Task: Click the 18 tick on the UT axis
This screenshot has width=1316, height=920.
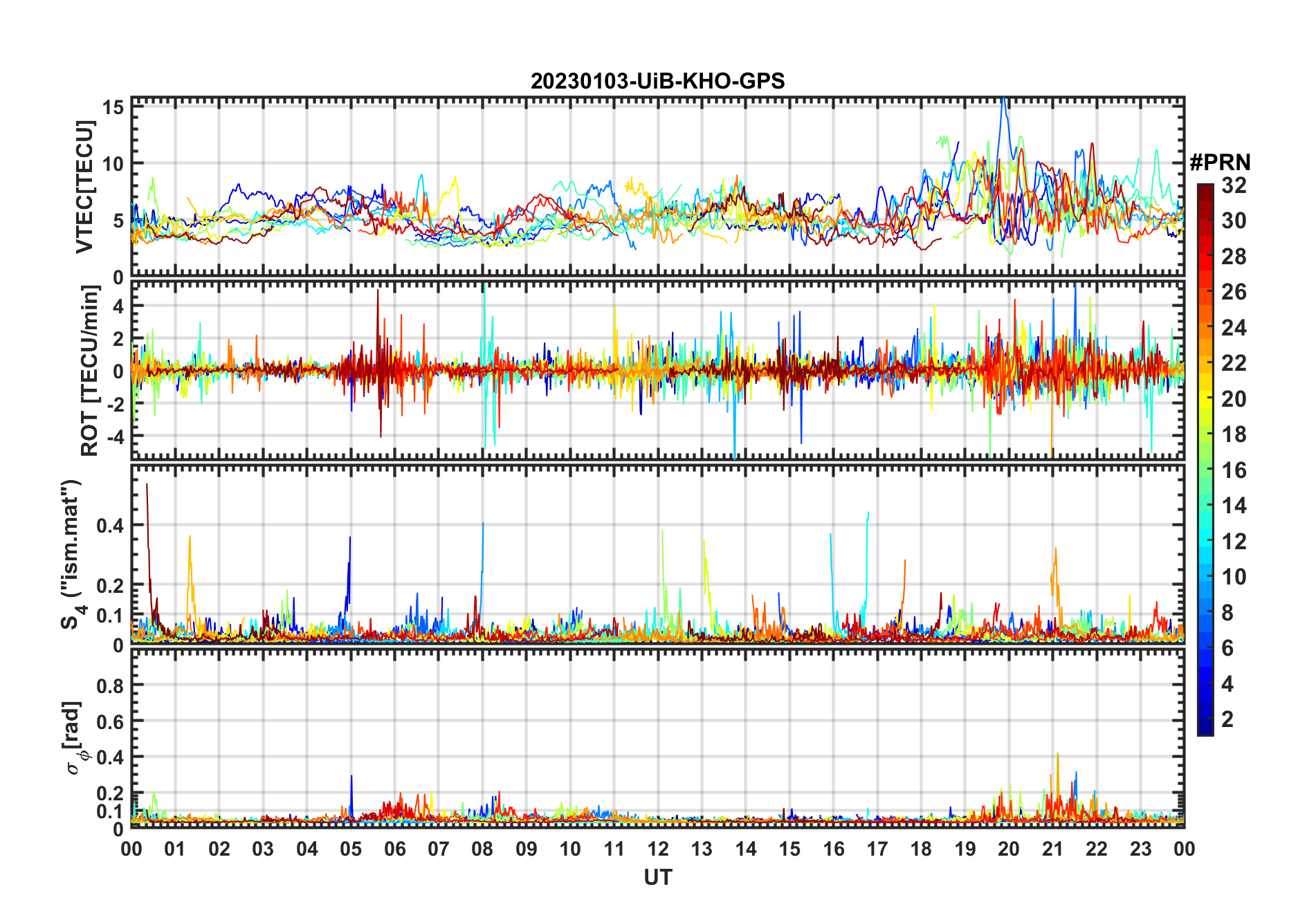Action: click(x=921, y=848)
